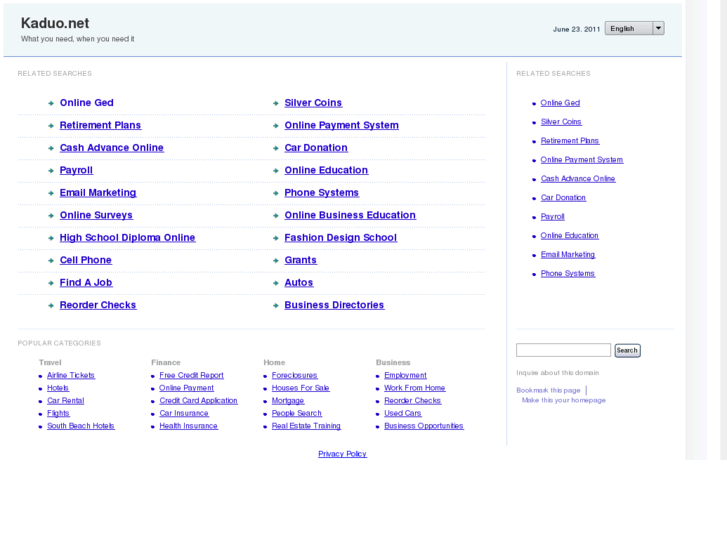Click the arrow icon beside Find A Job

[51, 283]
